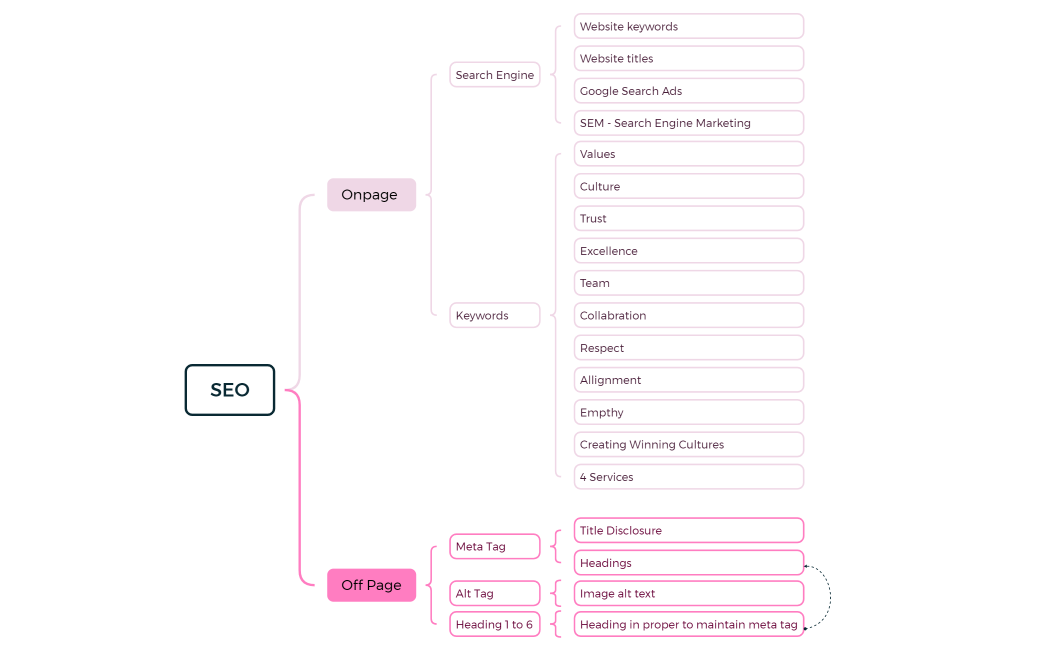
Task: Click the Alt Tag node
Action: pyautogui.click(x=494, y=594)
